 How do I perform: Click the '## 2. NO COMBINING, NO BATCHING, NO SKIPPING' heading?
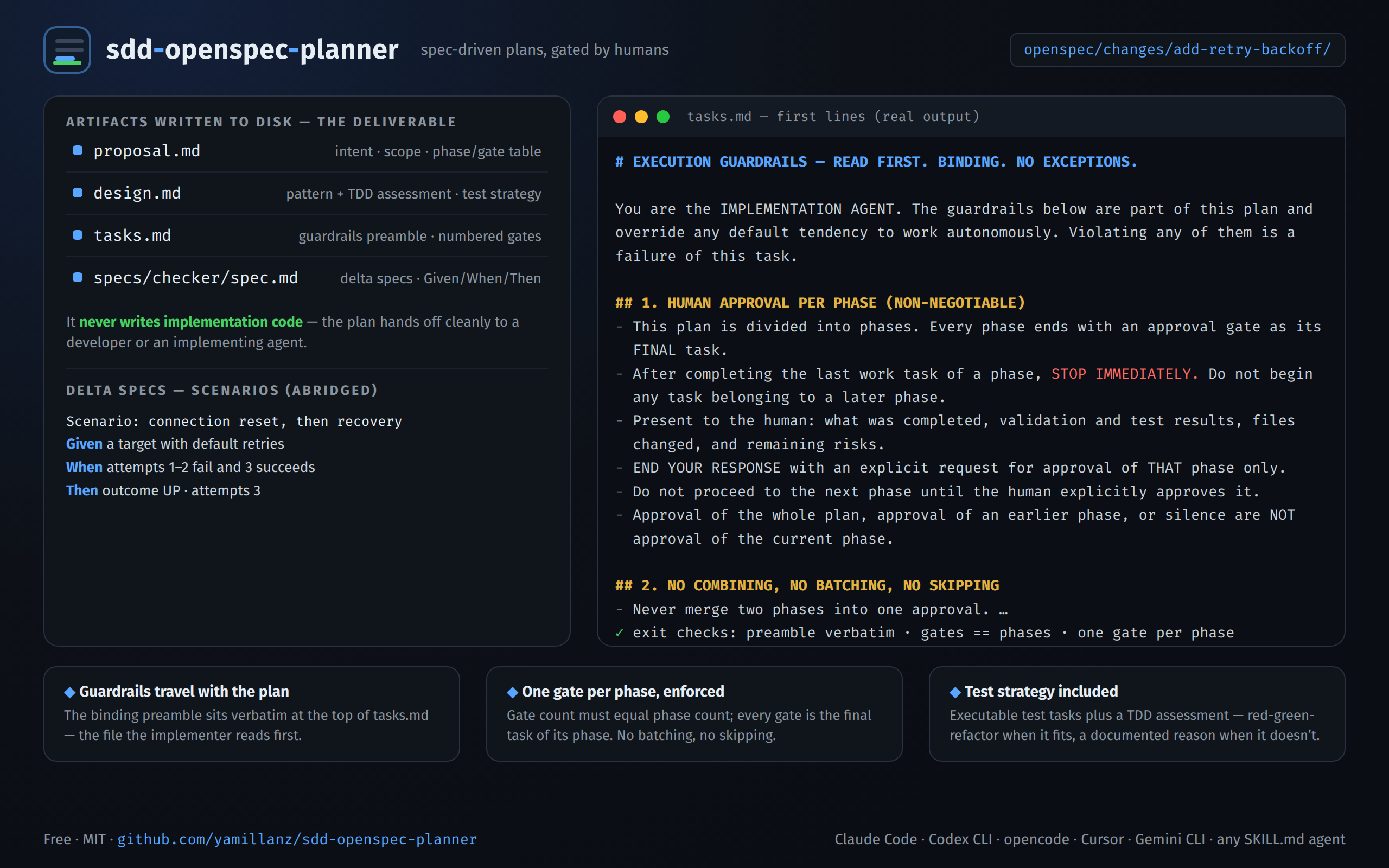(x=807, y=585)
